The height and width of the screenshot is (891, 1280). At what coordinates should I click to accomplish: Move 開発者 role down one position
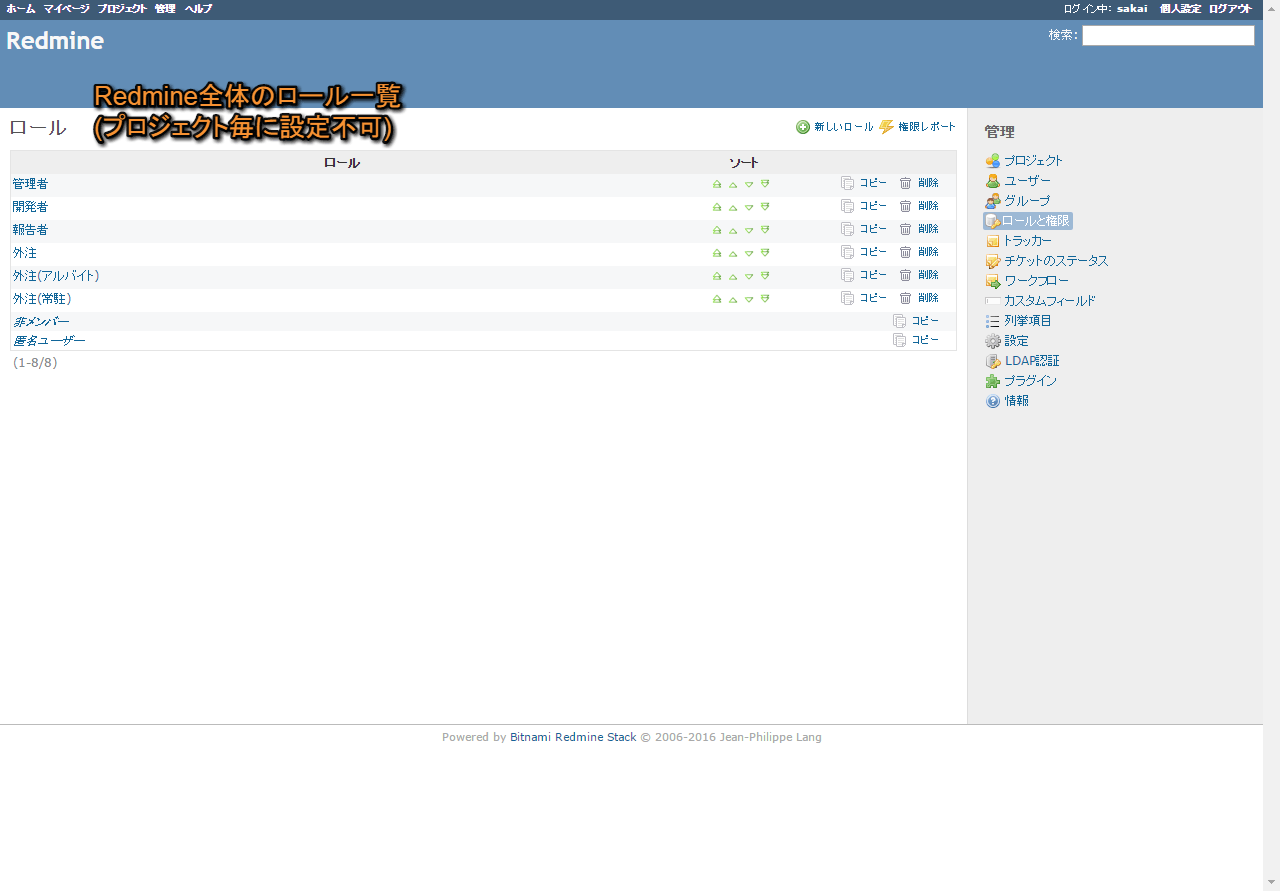749,207
